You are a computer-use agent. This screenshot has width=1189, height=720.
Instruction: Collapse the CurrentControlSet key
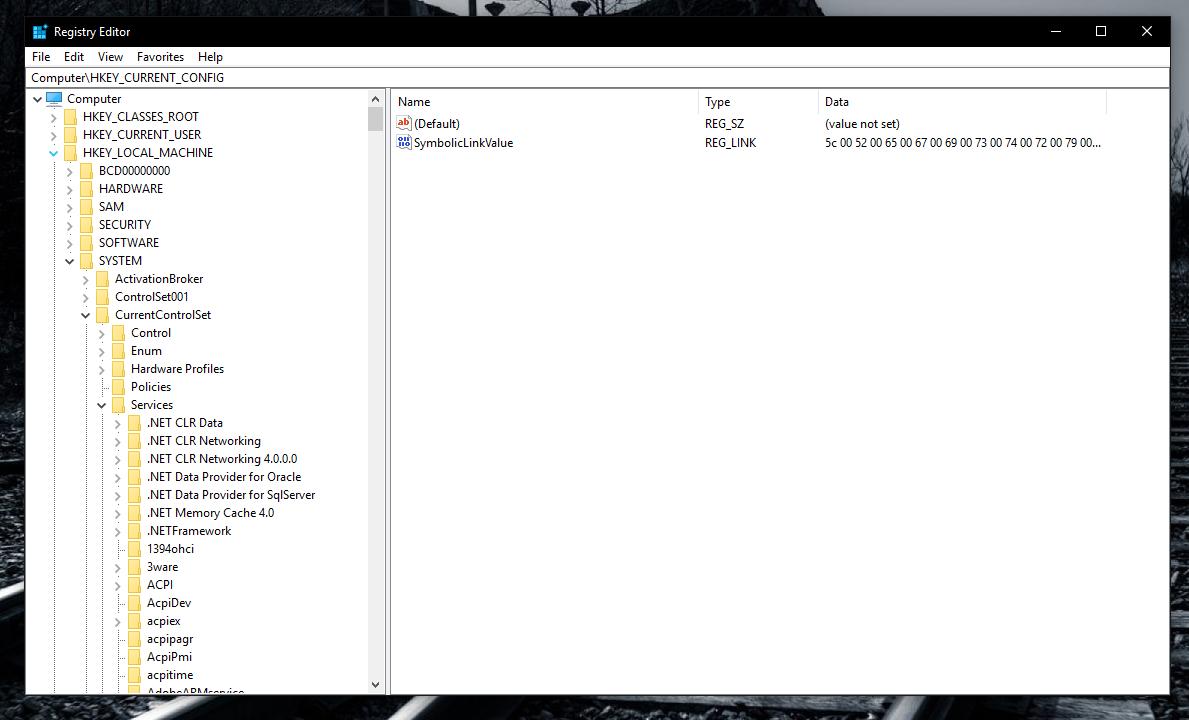[85, 315]
